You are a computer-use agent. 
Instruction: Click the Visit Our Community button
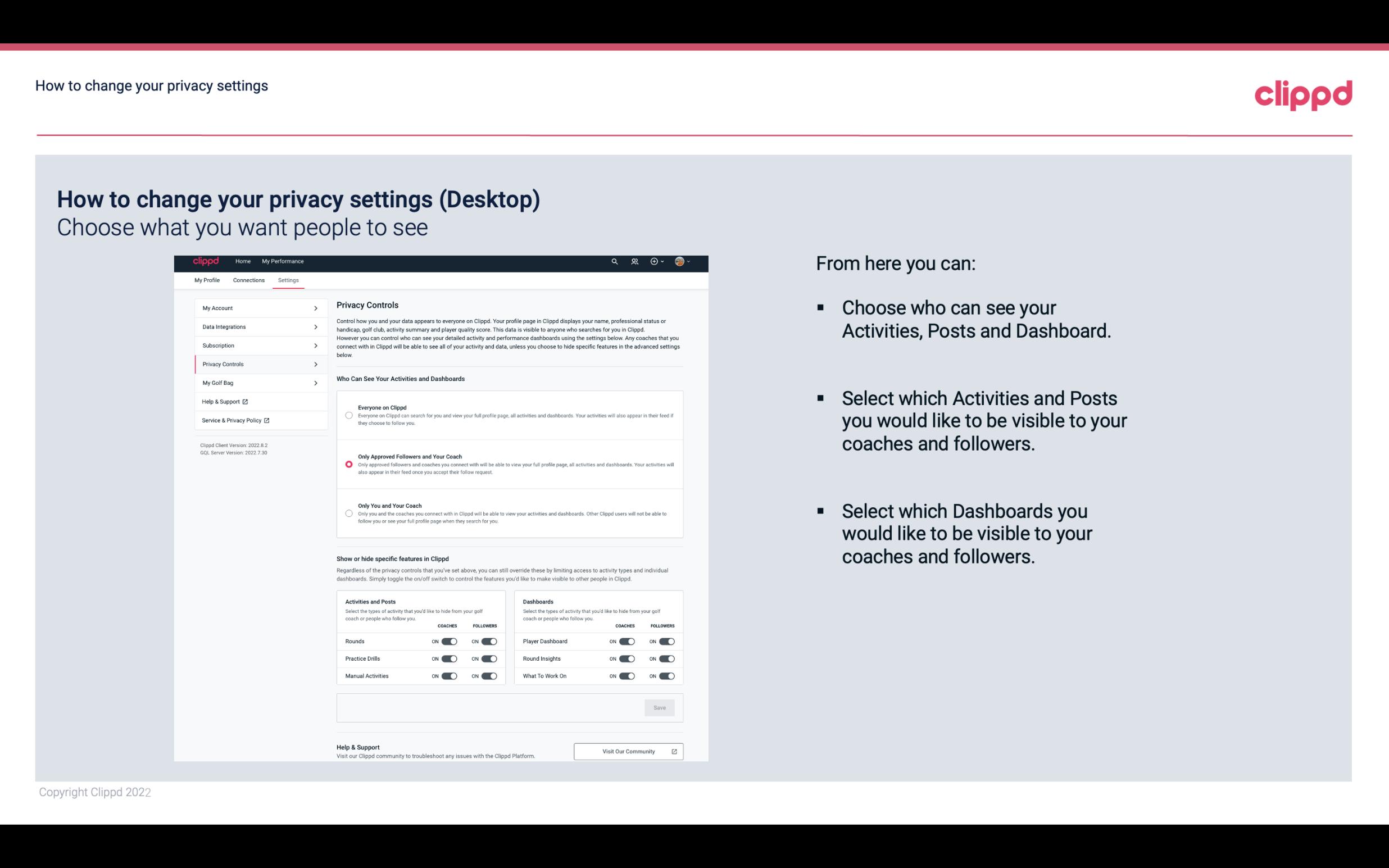pyautogui.click(x=627, y=751)
